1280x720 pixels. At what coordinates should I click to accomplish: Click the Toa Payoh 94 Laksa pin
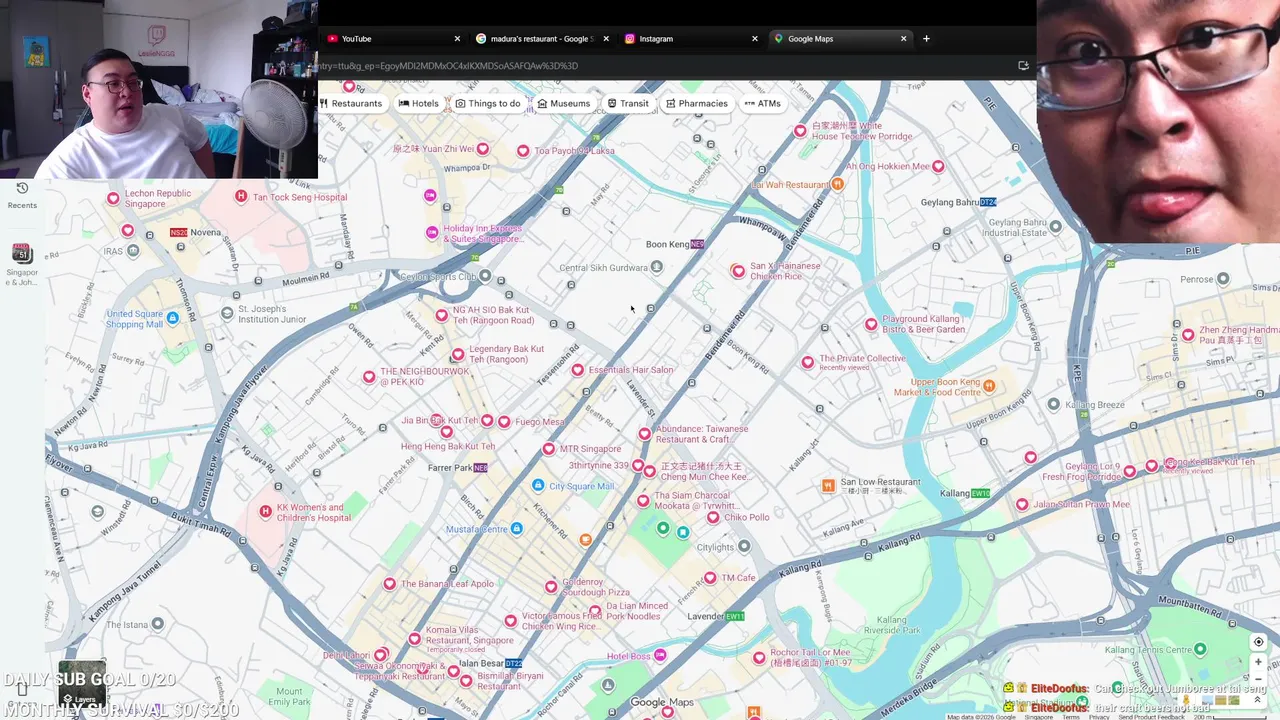pos(523,151)
